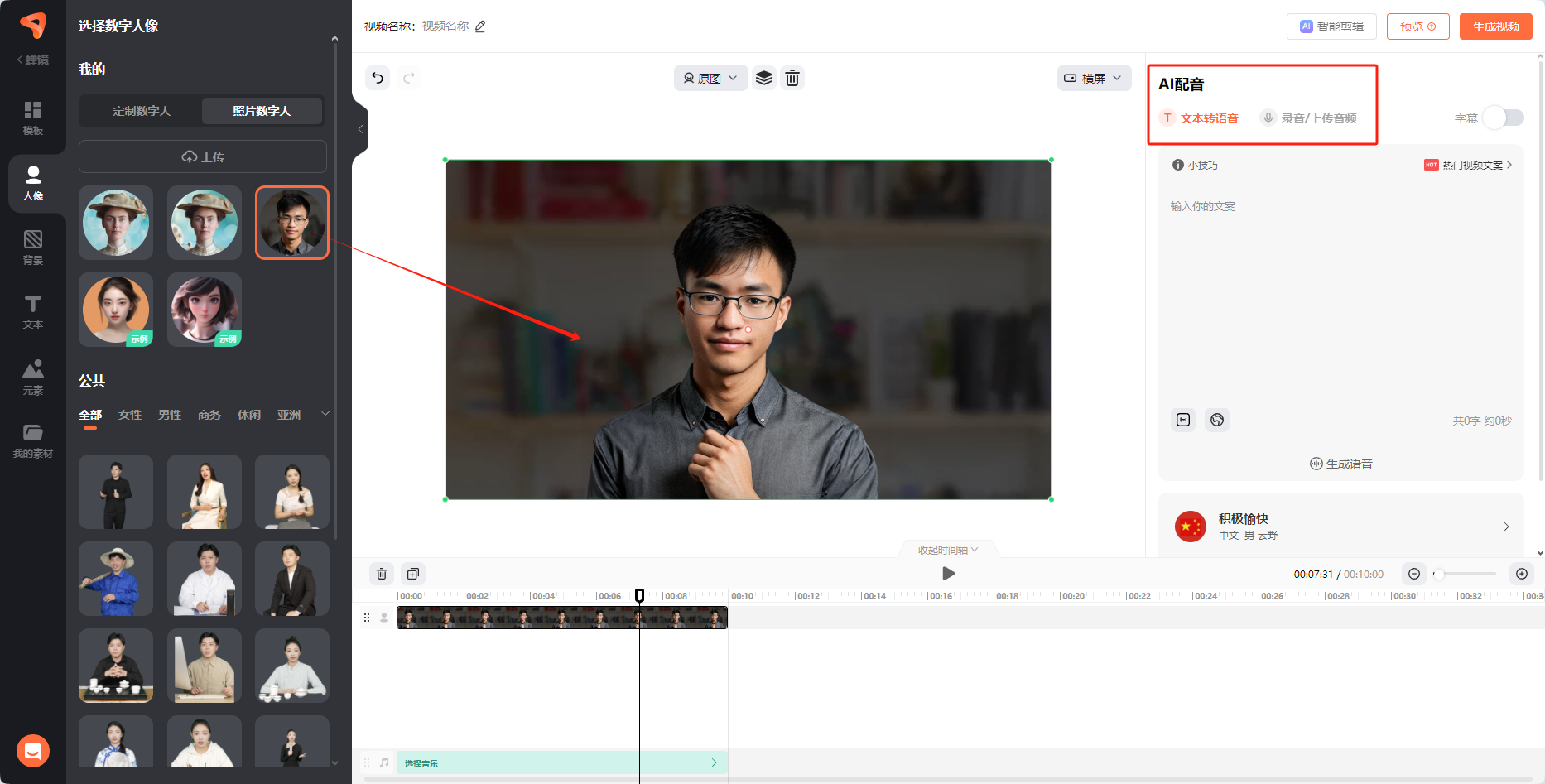This screenshot has width=1545, height=784.
Task: Open the 背景 background panel
Action: tap(33, 248)
